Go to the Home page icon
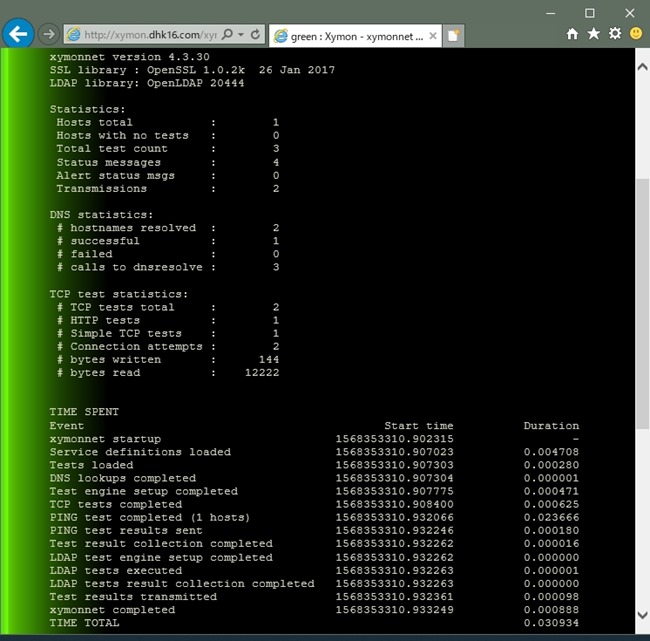Image resolution: width=650 pixels, height=641 pixels. [x=572, y=34]
